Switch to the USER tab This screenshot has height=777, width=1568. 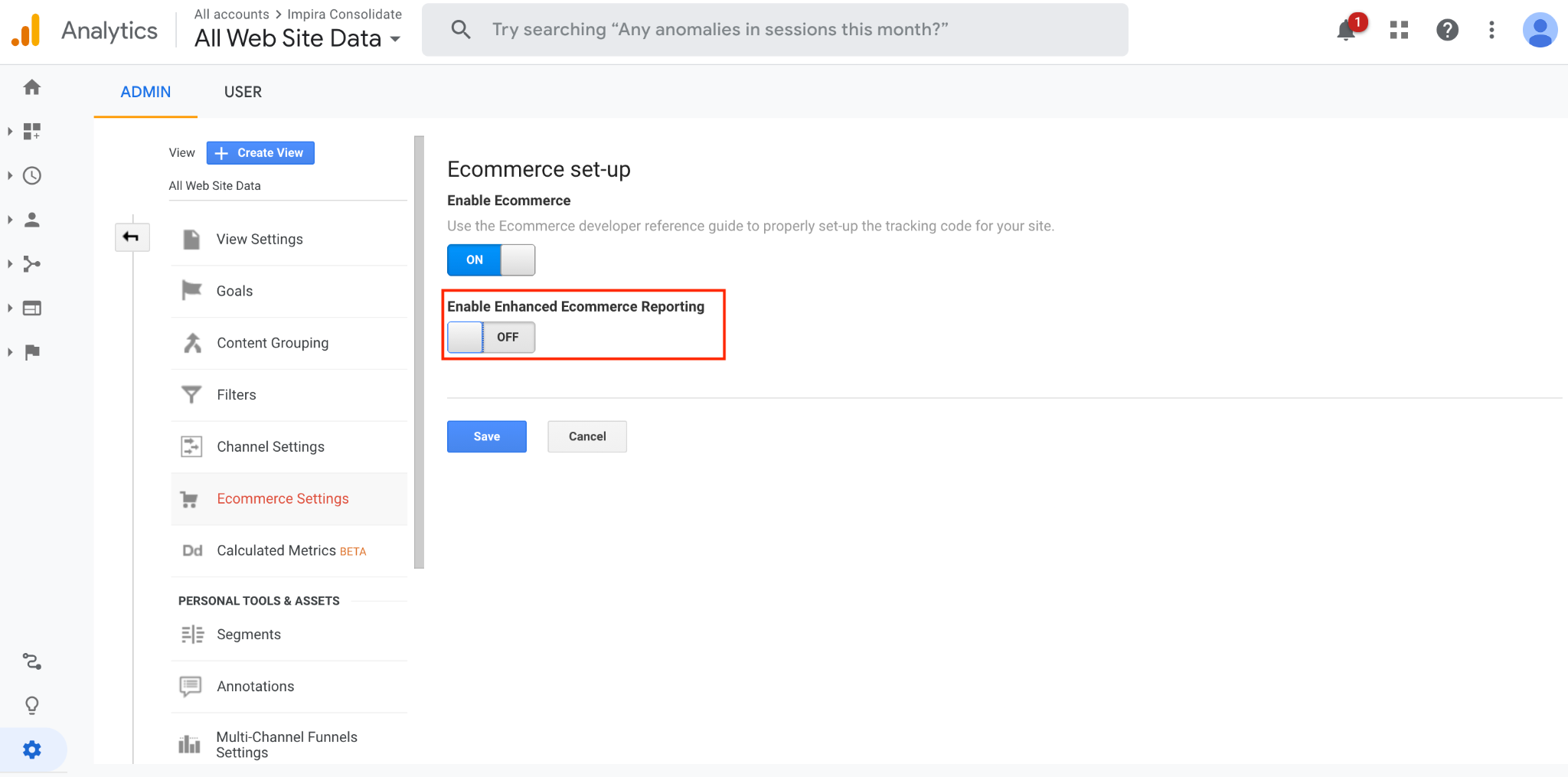click(x=243, y=92)
